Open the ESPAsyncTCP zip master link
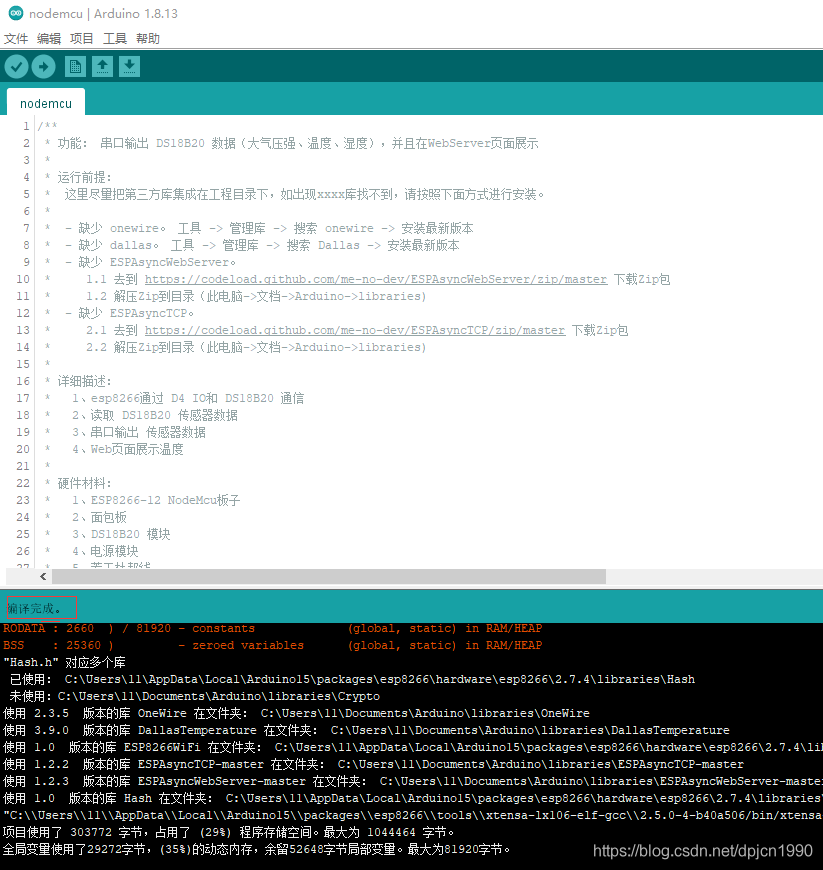Image resolution: width=823 pixels, height=870 pixels. [355, 330]
